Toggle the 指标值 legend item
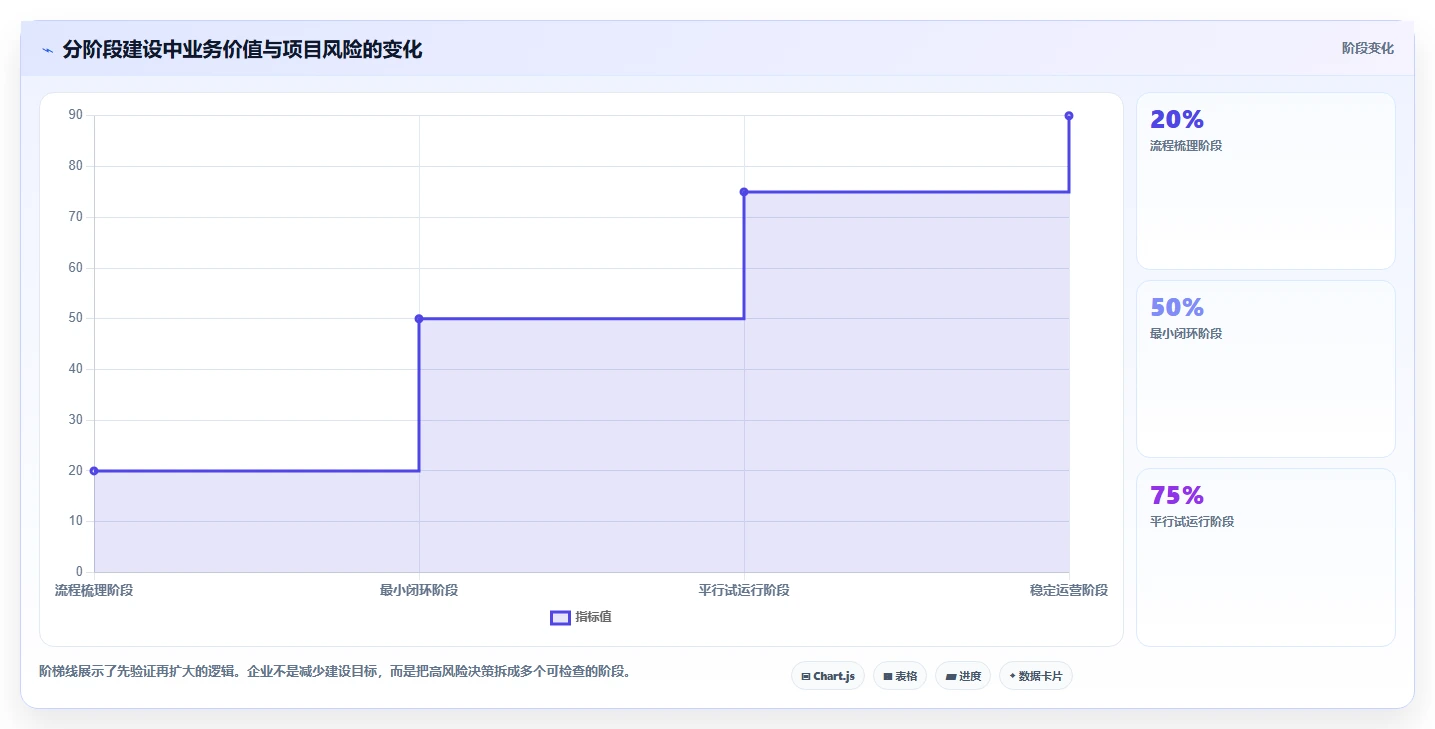Image resolution: width=1435 pixels, height=729 pixels. [581, 617]
